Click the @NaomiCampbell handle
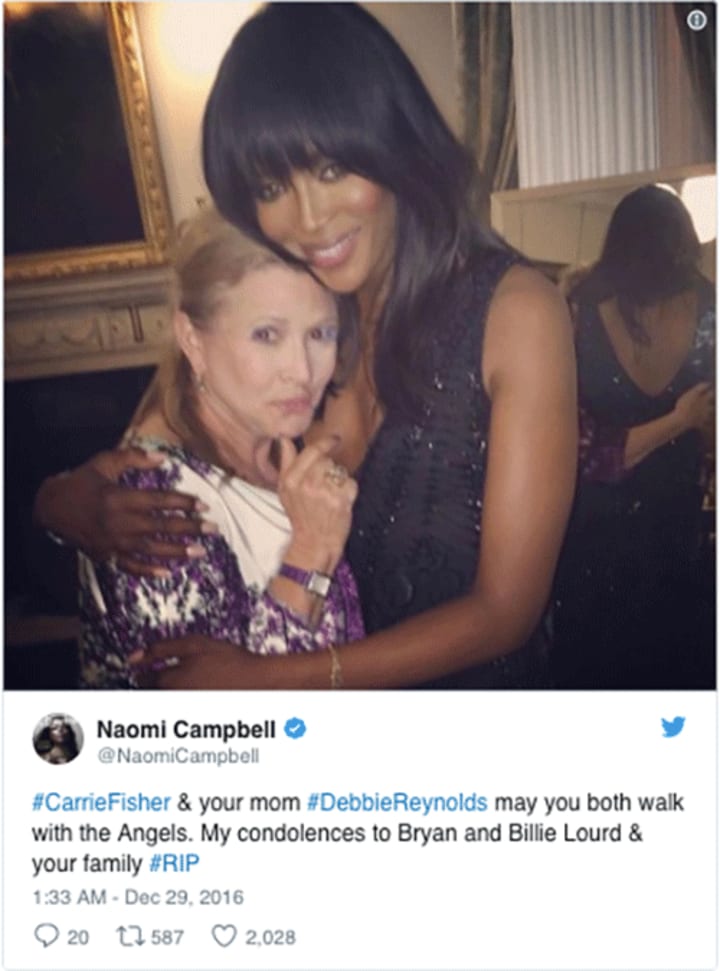Screen dimensions: 720x971 pyautogui.click(x=178, y=756)
